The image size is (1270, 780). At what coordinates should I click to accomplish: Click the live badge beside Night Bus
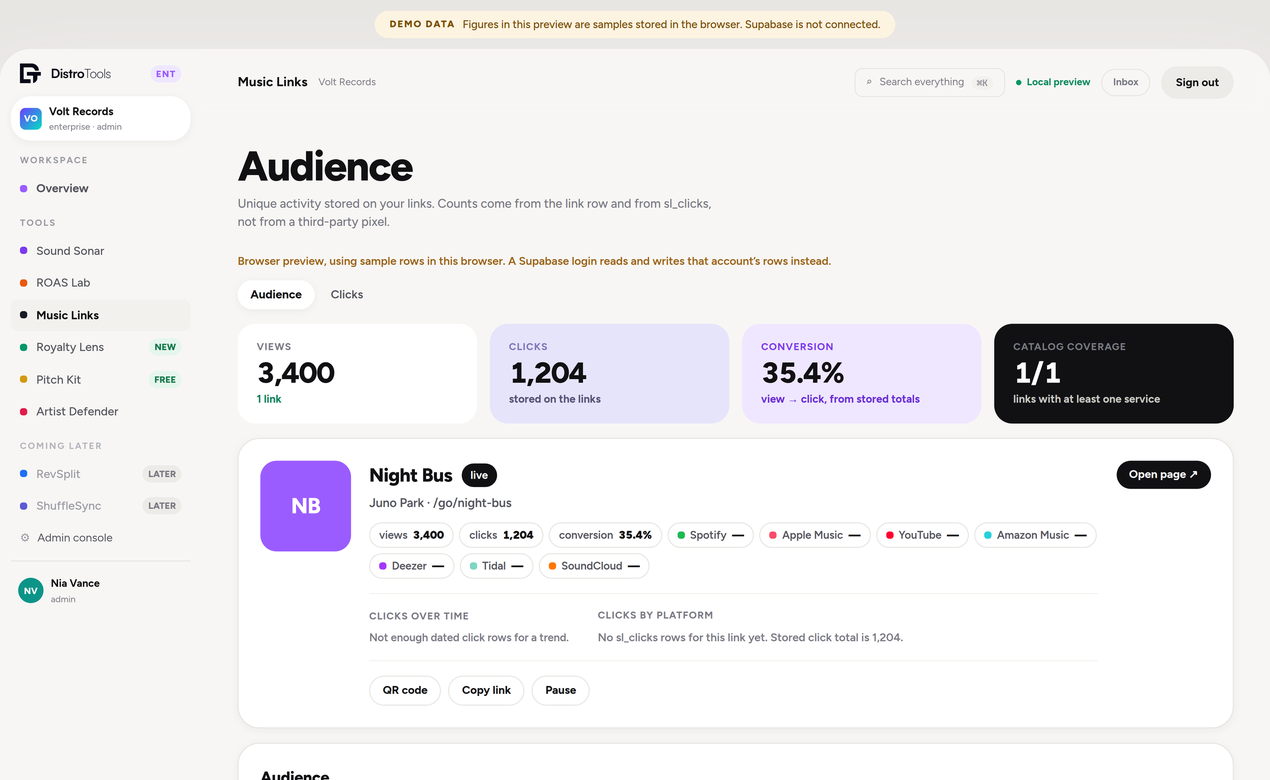coord(479,475)
